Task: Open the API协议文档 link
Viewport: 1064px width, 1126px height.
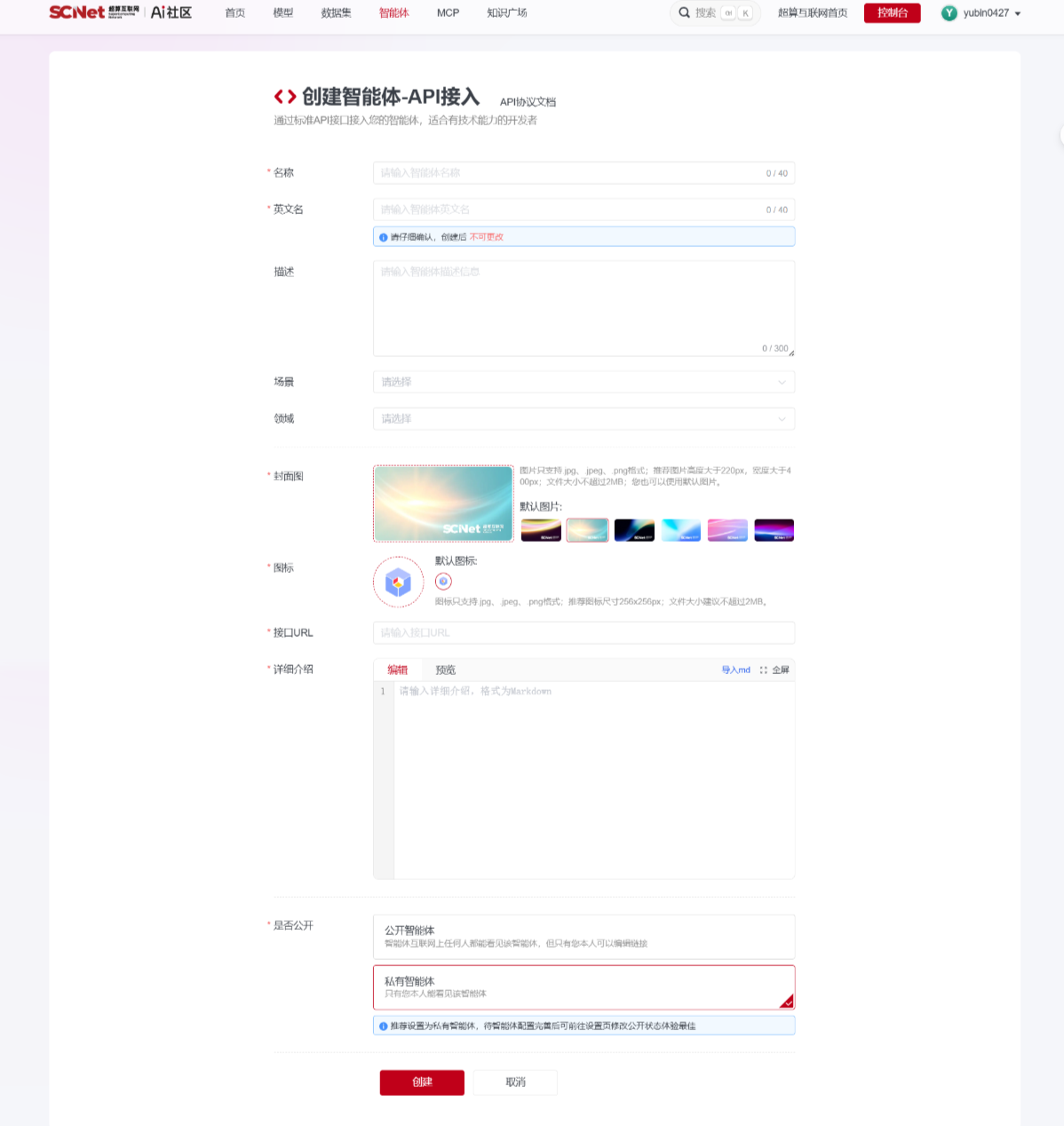Action: [528, 102]
